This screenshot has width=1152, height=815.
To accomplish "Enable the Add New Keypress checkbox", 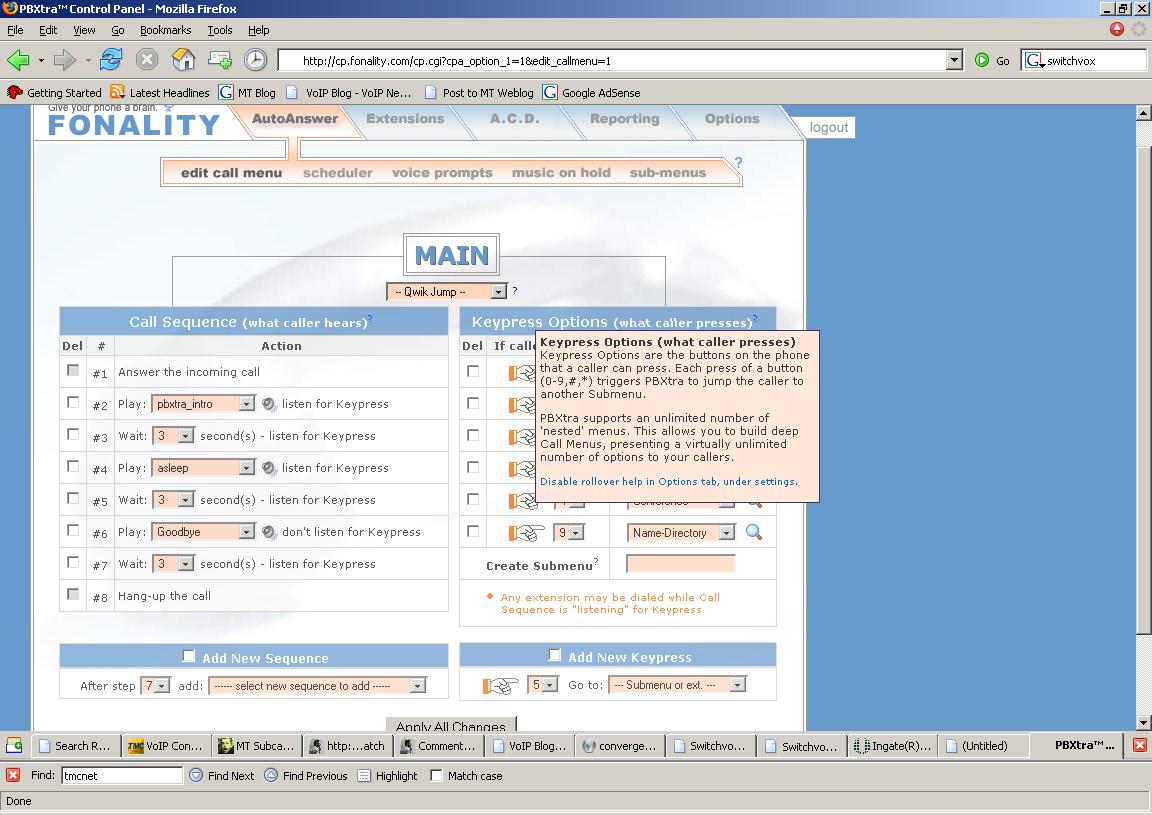I will pyautogui.click(x=555, y=655).
